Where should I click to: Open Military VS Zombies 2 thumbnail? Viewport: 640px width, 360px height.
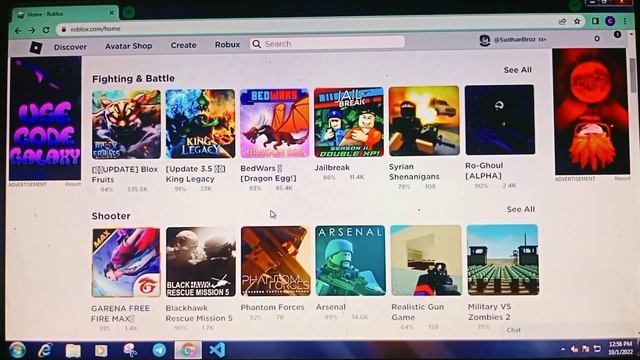(503, 259)
